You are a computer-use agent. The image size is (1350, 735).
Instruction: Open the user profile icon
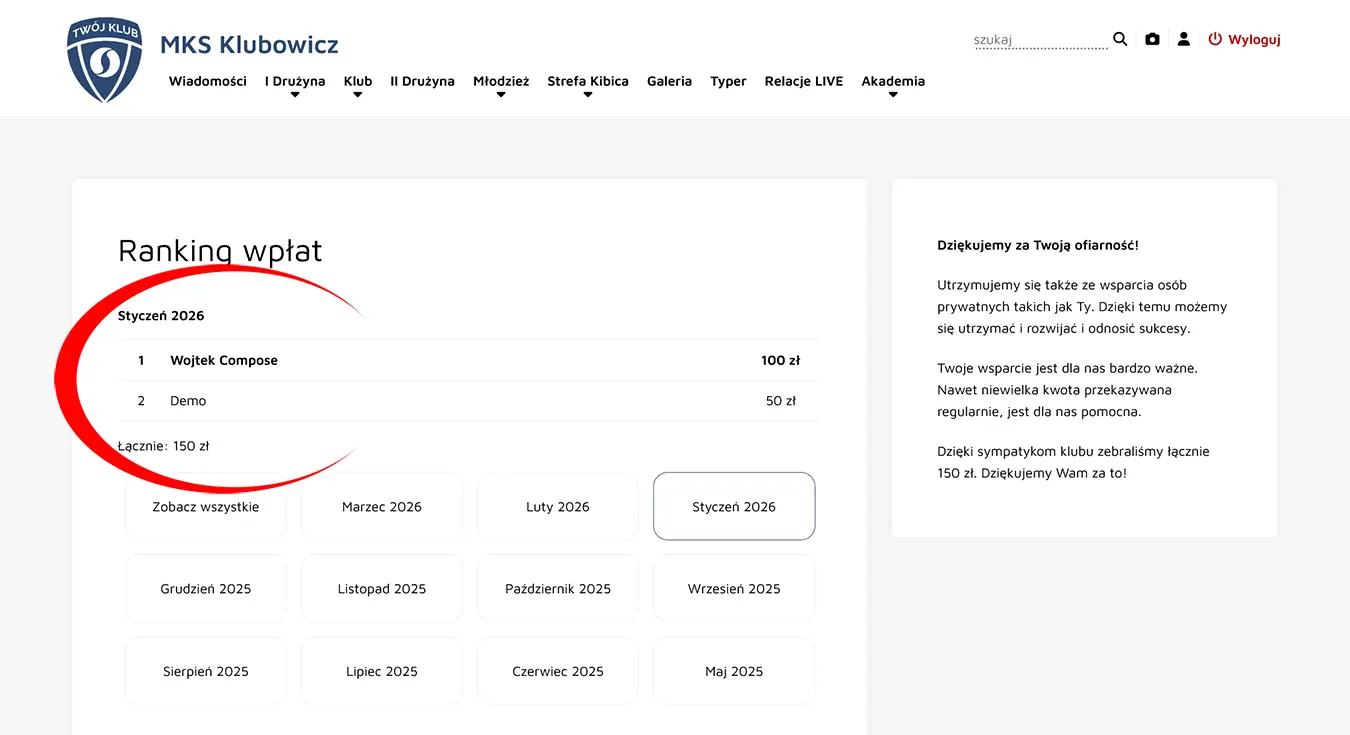click(x=1184, y=39)
